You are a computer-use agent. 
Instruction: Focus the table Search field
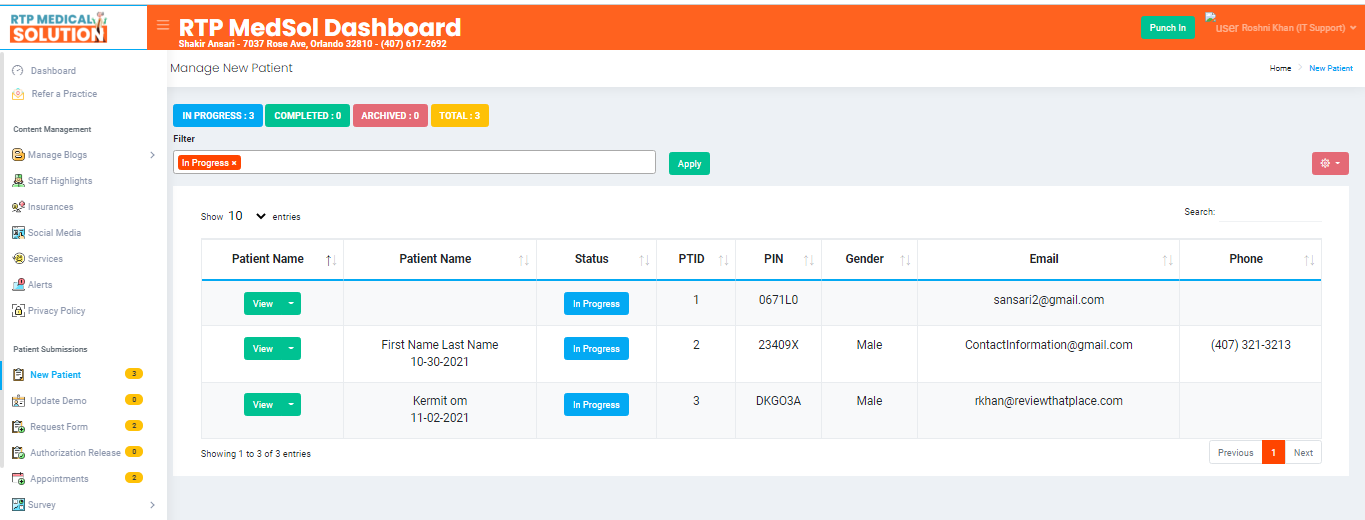(x=1270, y=212)
